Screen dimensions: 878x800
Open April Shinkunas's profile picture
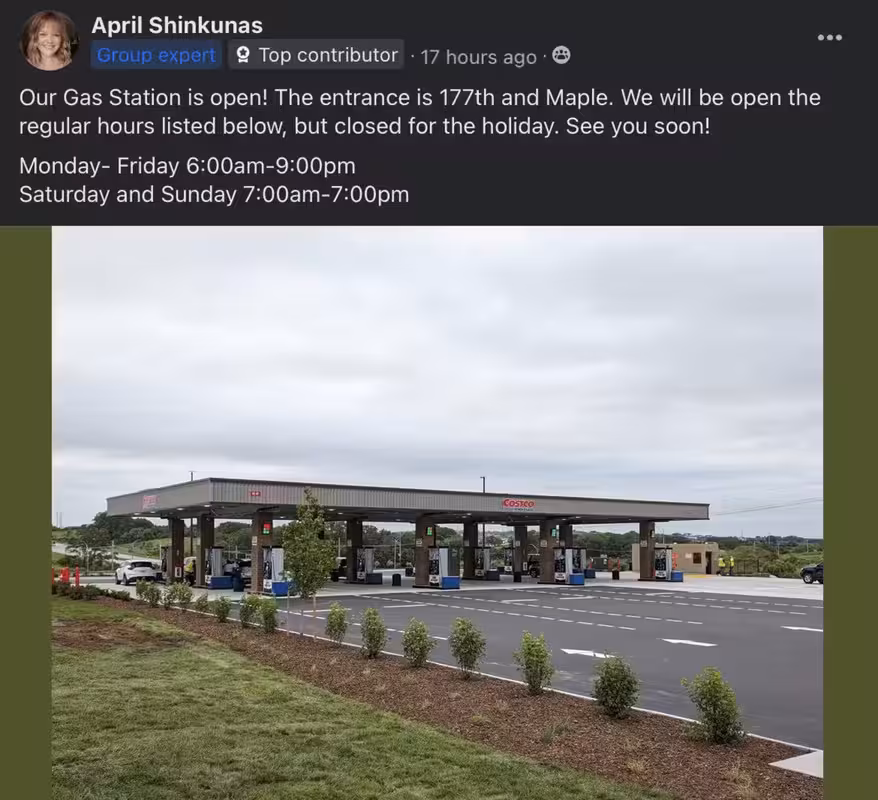pos(48,40)
